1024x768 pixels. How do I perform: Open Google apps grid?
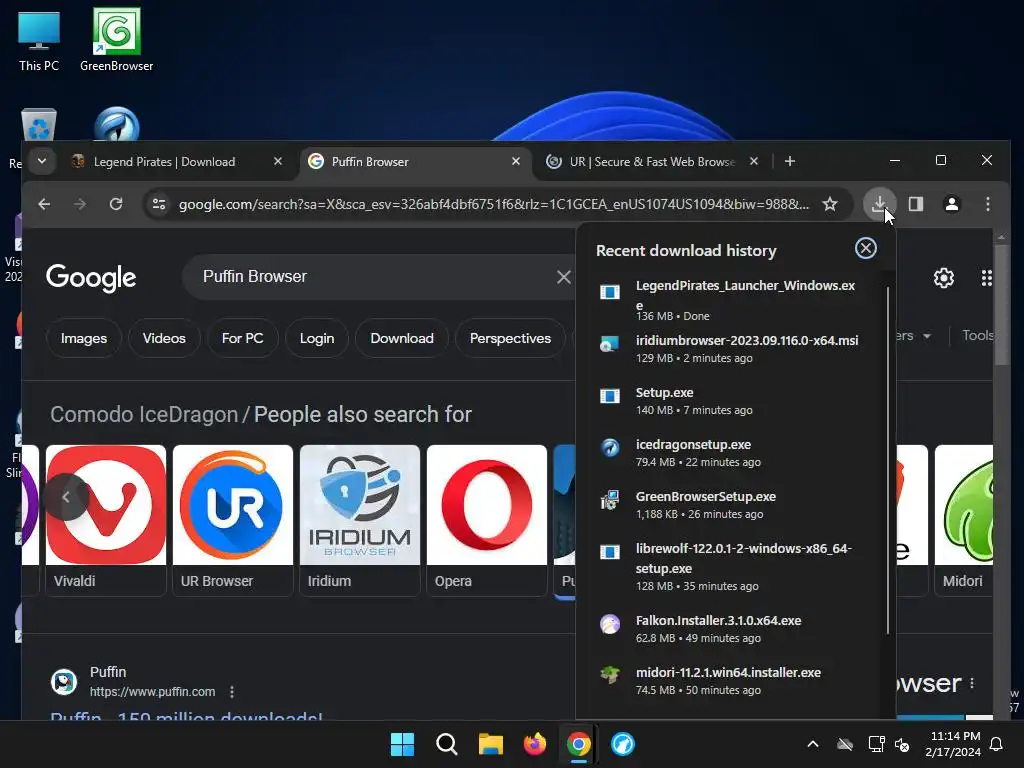click(986, 278)
